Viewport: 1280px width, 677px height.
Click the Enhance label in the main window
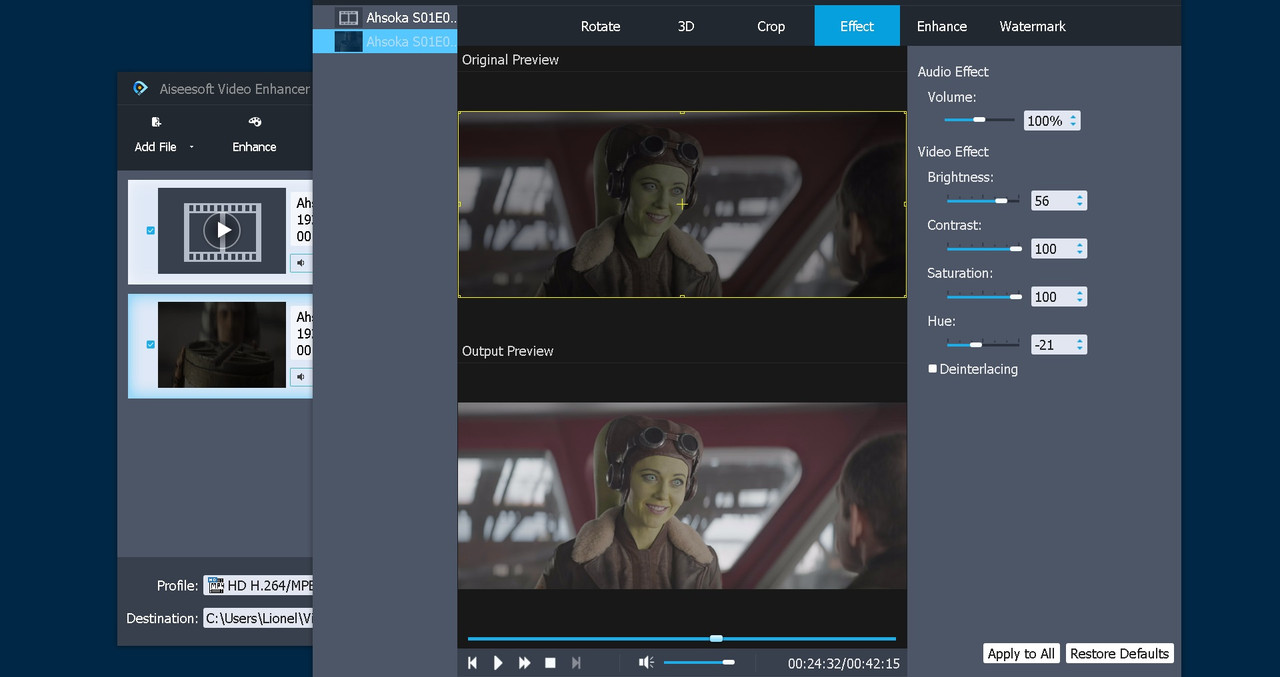pyautogui.click(x=254, y=147)
